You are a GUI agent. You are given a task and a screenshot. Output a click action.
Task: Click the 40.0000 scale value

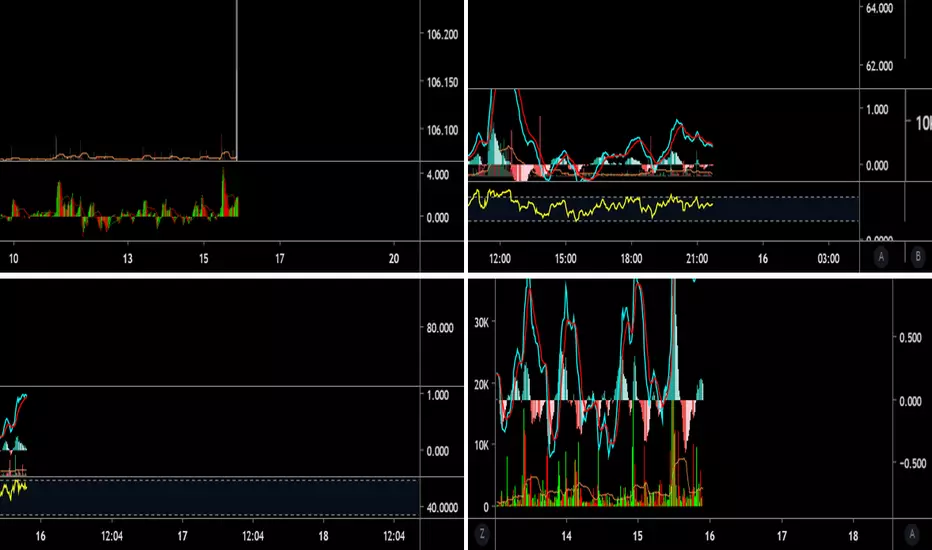click(442, 508)
